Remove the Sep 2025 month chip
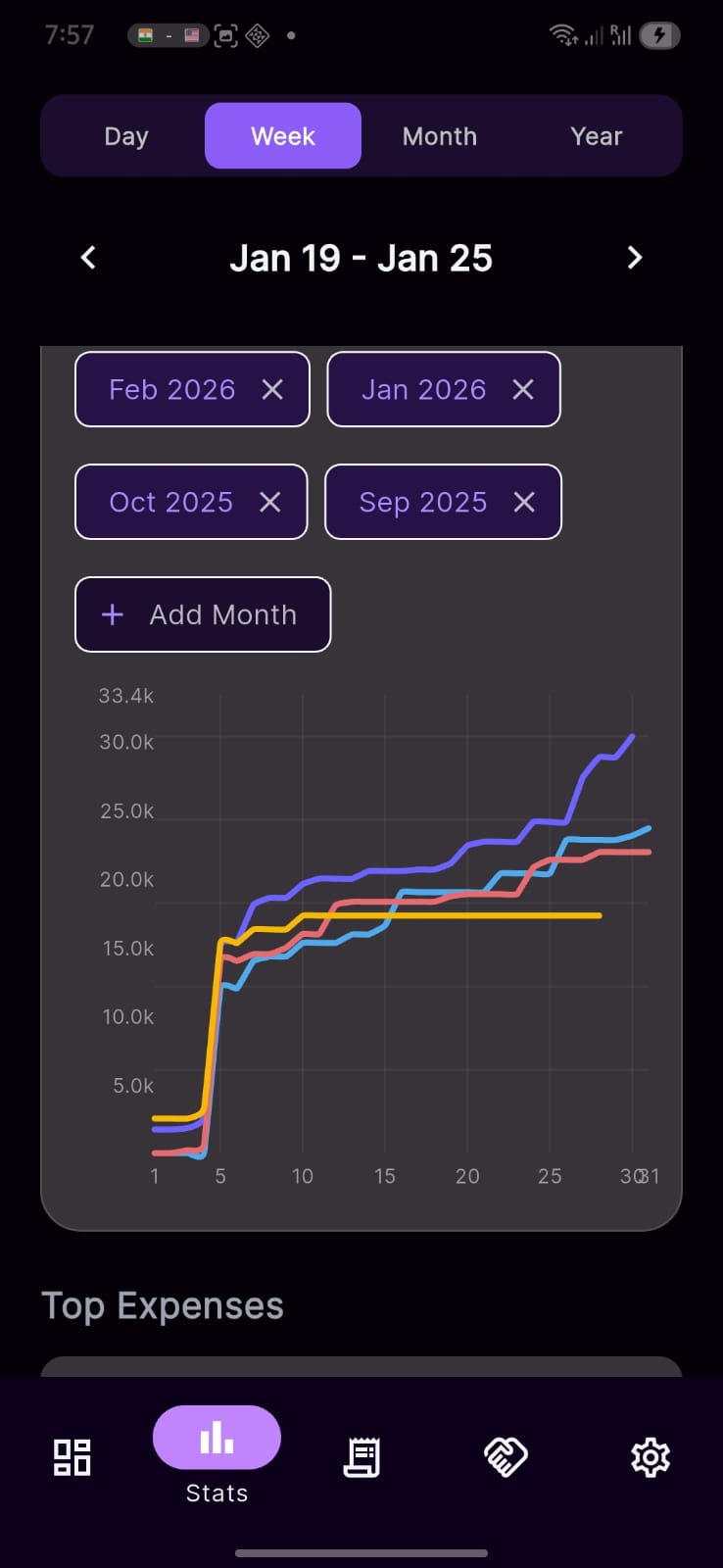 [x=524, y=502]
